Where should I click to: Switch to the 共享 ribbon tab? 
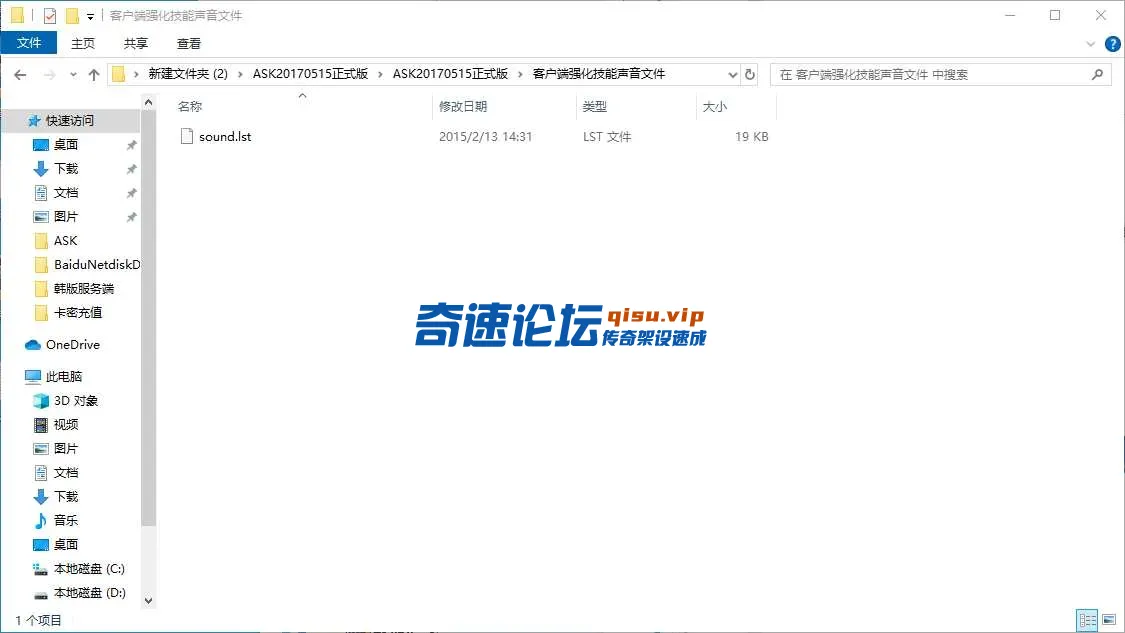point(136,44)
